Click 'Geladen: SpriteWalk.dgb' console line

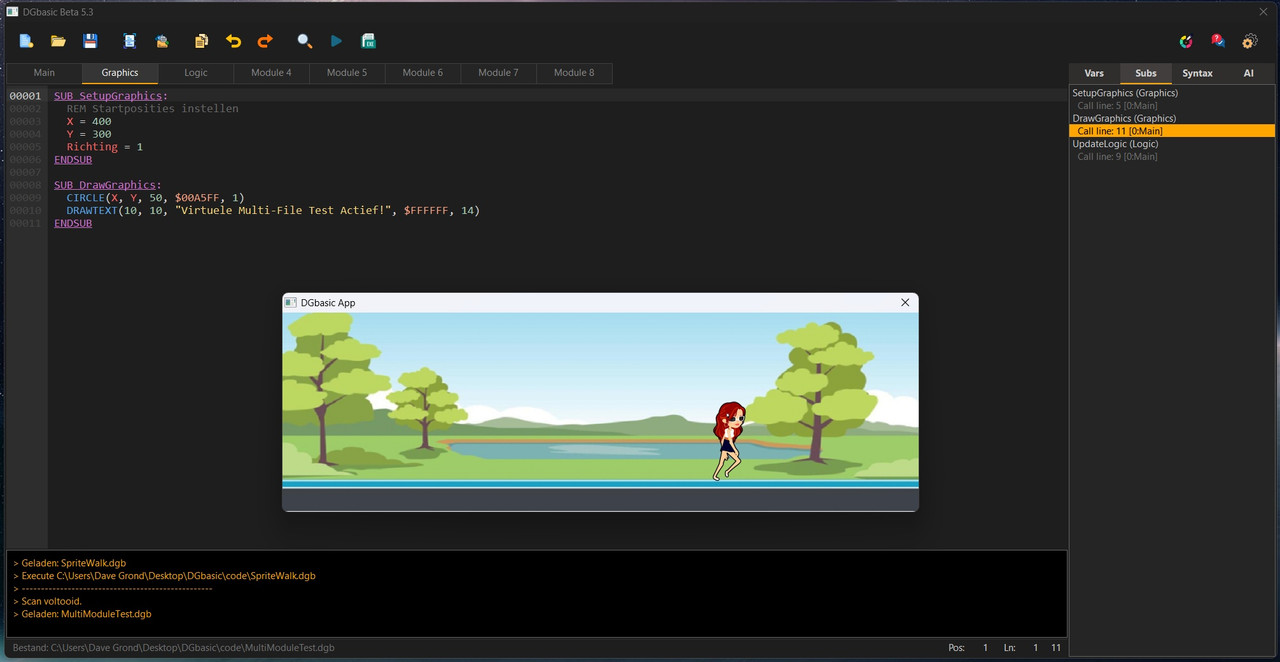[x=69, y=563]
